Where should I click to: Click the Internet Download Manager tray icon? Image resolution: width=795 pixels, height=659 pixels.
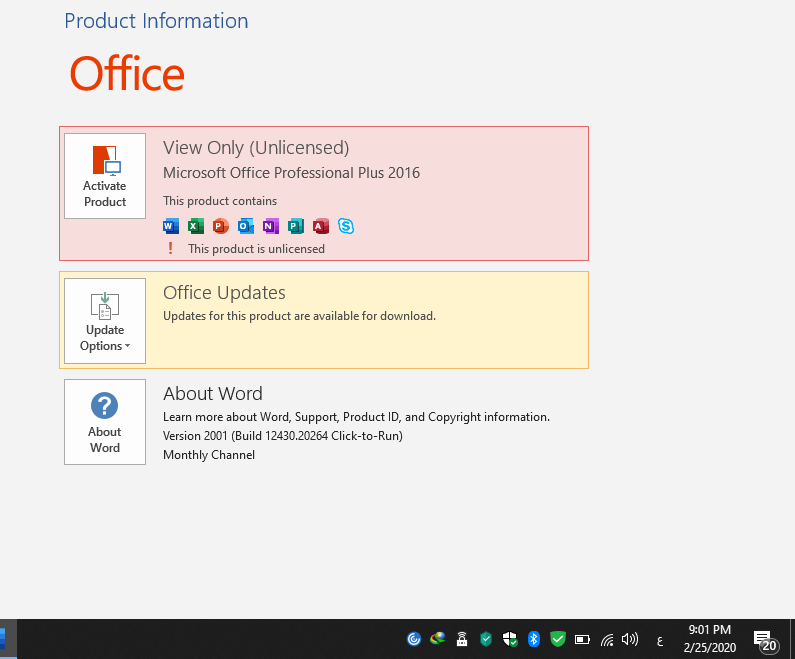click(438, 639)
